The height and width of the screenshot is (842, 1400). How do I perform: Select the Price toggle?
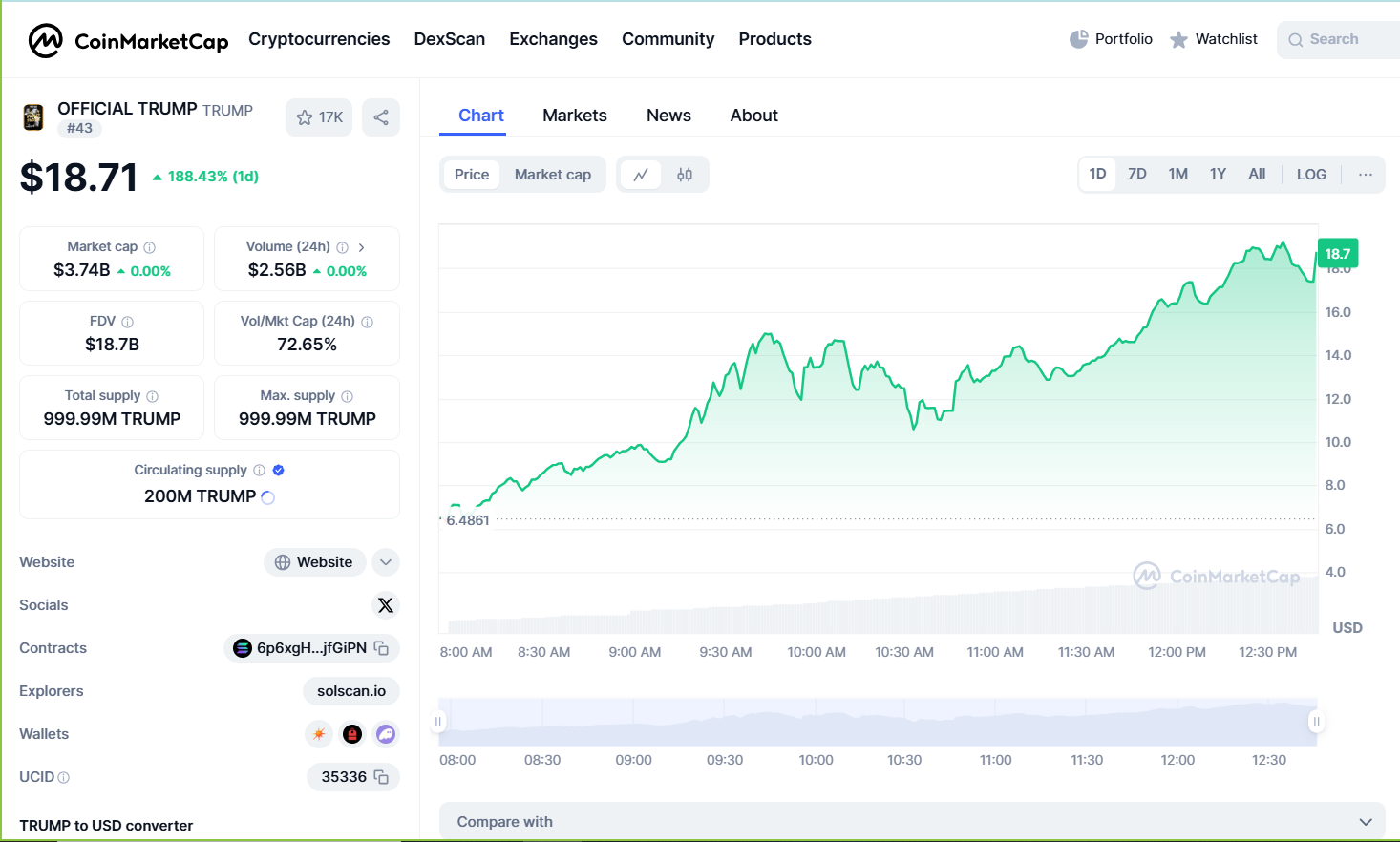point(472,175)
